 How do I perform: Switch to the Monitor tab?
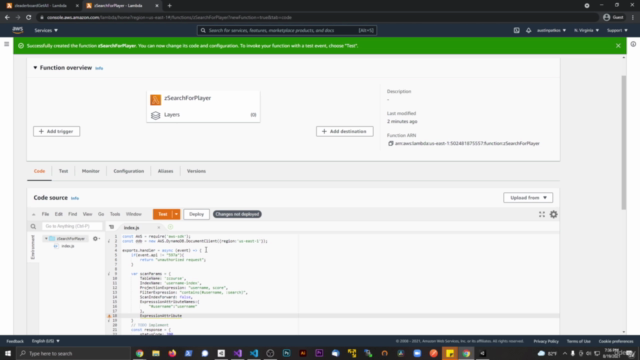pyautogui.click(x=91, y=171)
